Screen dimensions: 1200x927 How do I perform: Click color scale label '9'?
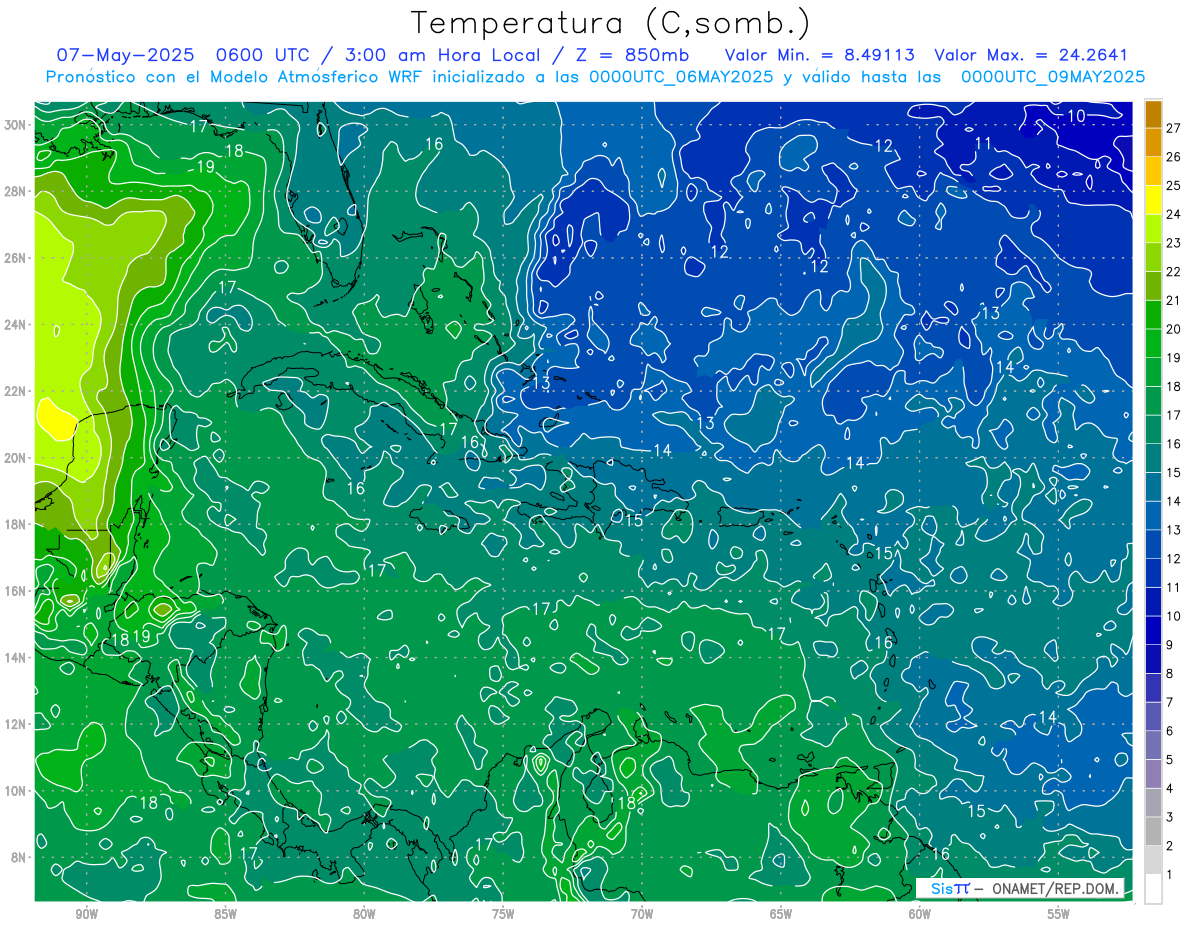tap(1170, 645)
